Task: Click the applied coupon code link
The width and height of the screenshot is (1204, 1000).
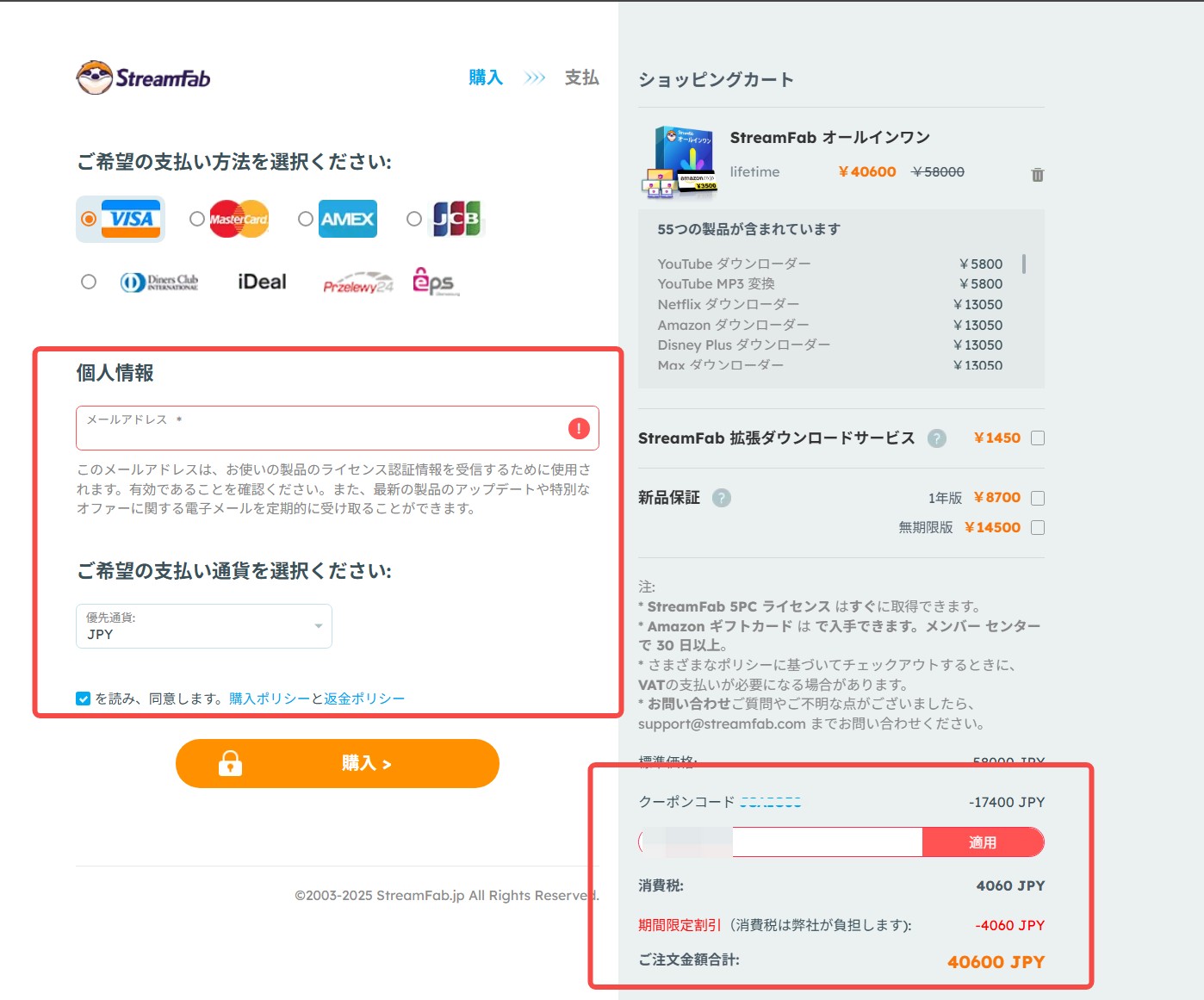Action: tap(771, 802)
